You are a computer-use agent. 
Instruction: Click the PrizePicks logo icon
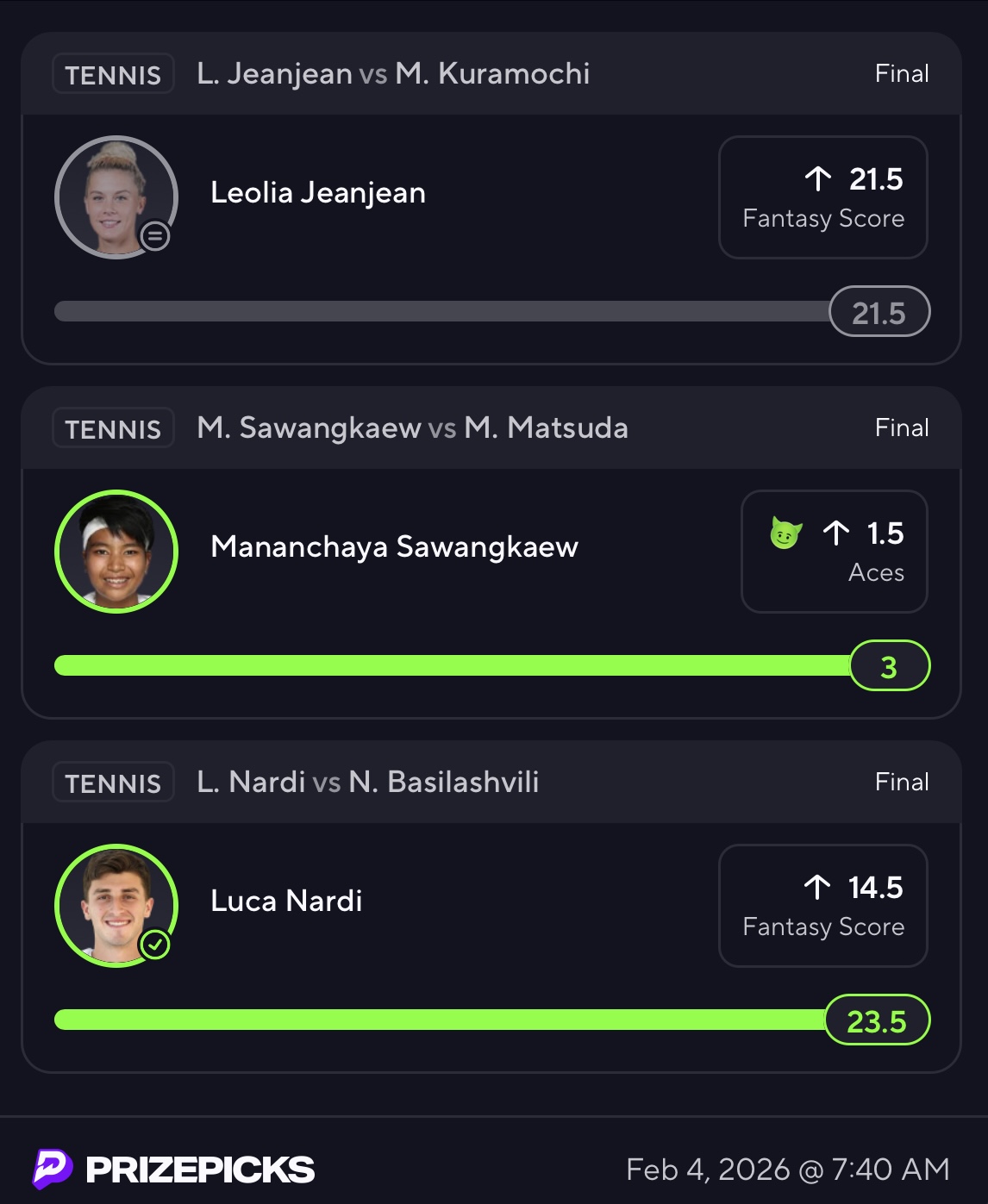[x=53, y=1170]
